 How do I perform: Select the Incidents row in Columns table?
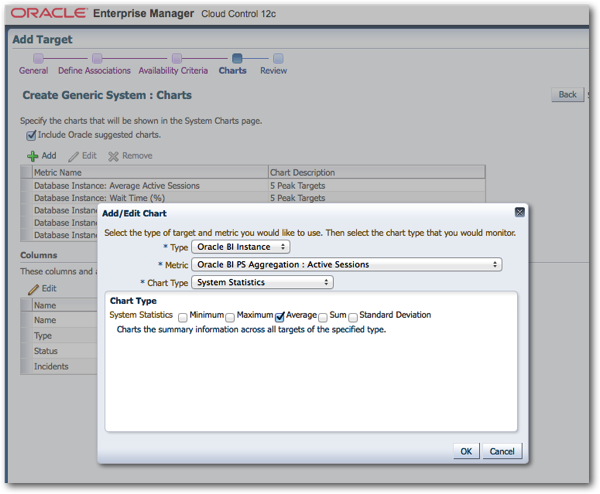59,366
